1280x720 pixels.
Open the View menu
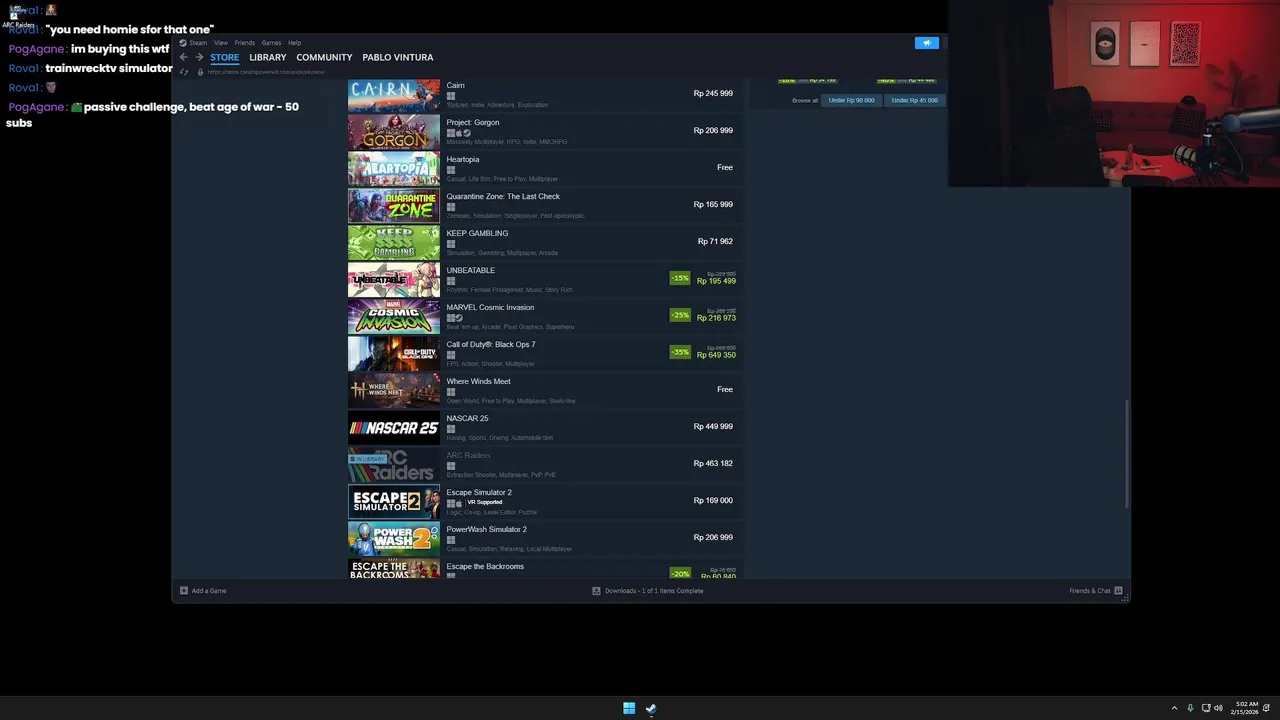[x=221, y=43]
